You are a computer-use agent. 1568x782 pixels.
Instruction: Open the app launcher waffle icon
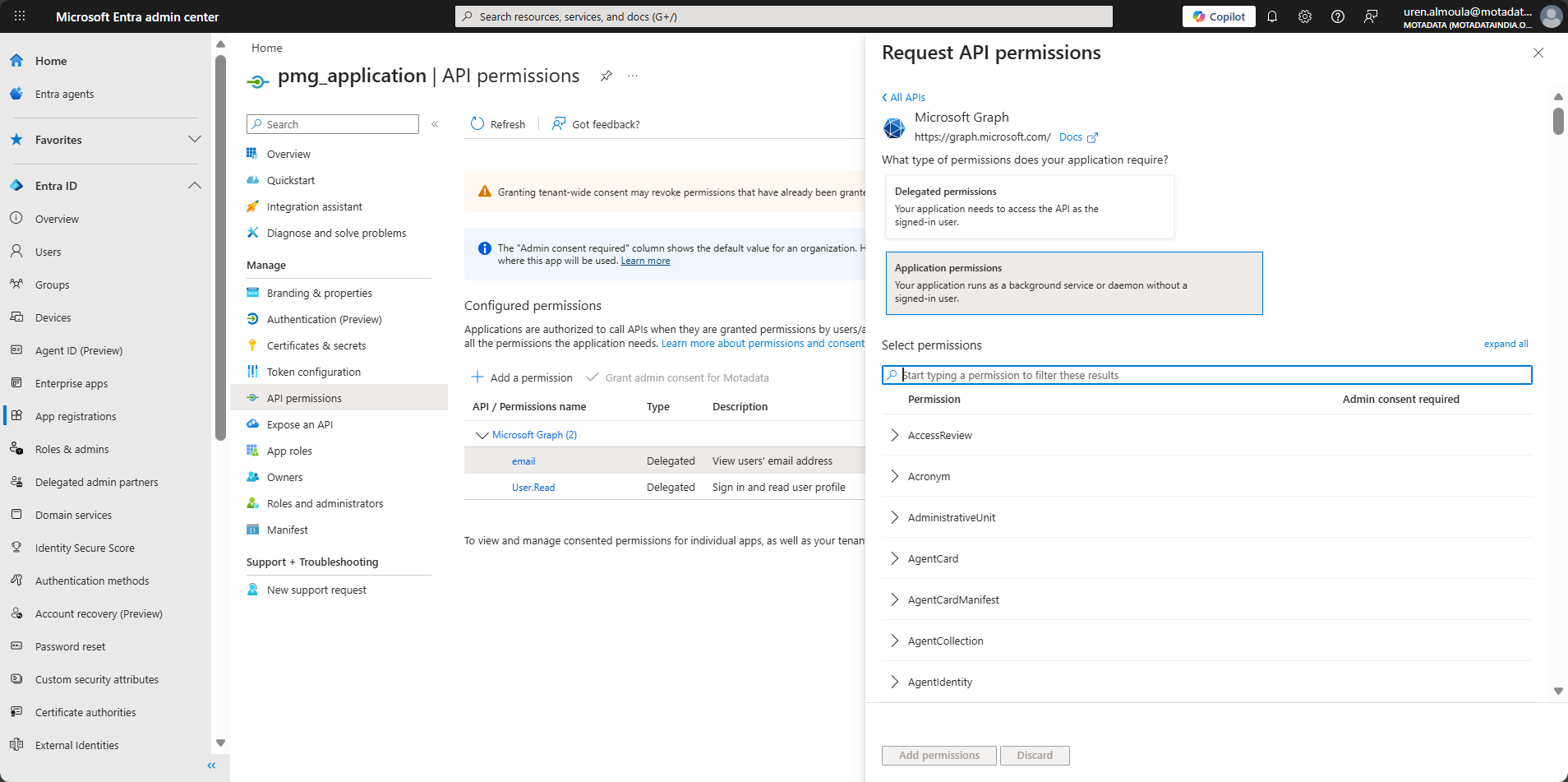tap(20, 16)
